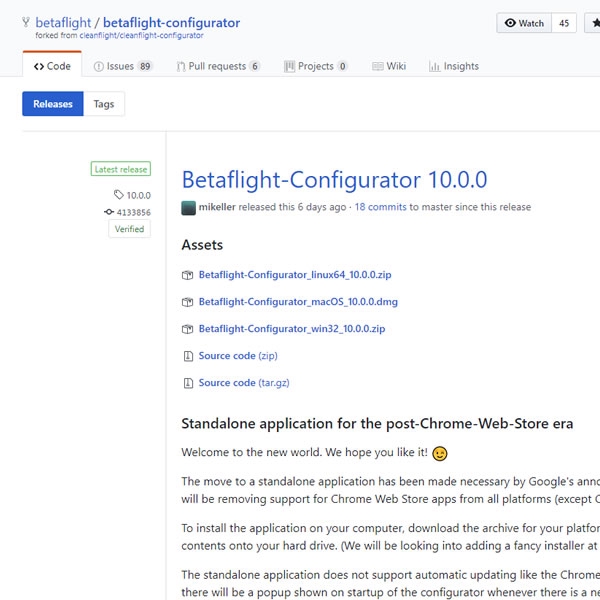Select the Tags button

tap(104, 104)
